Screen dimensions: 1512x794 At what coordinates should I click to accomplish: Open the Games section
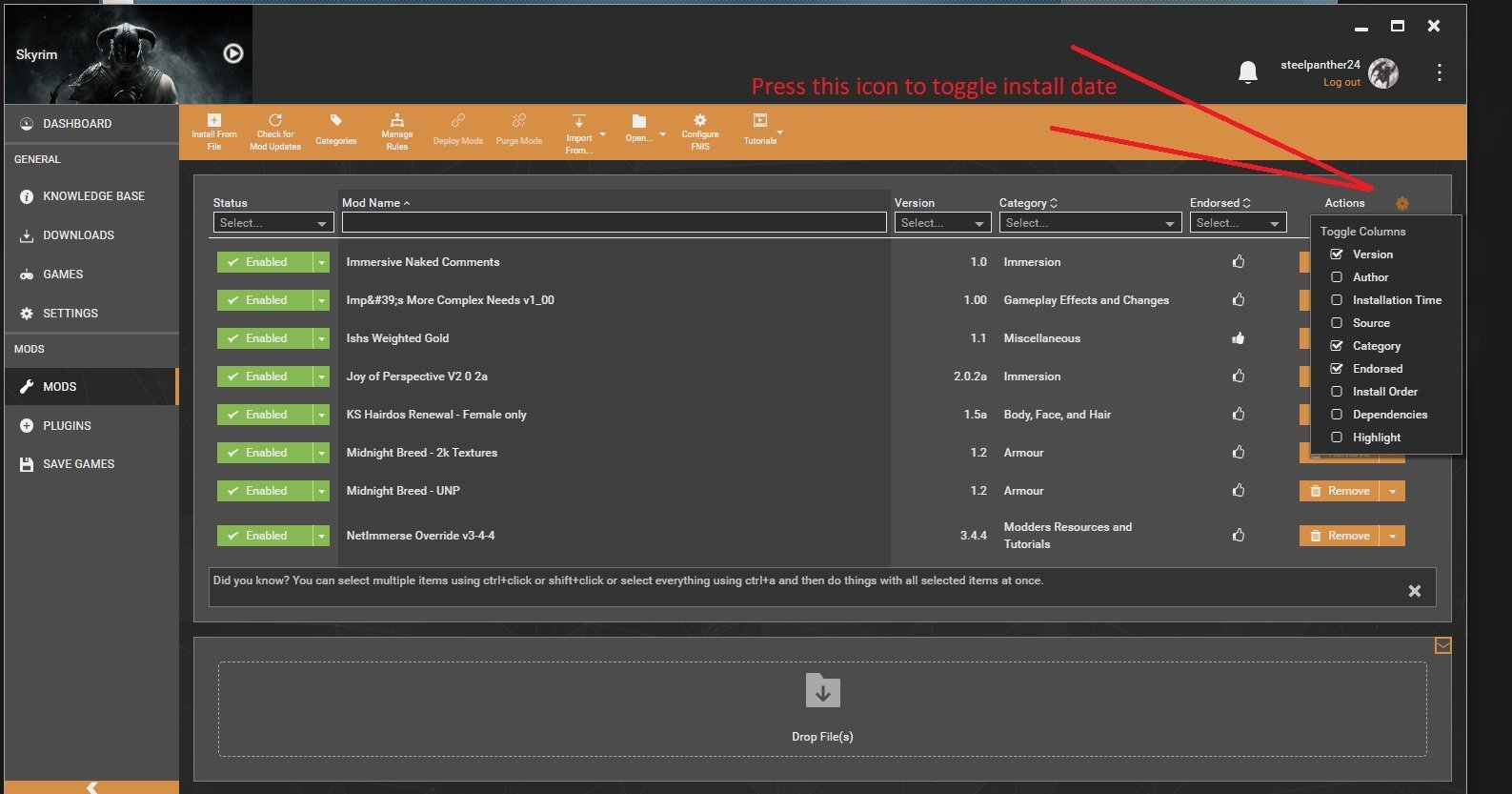coord(91,275)
